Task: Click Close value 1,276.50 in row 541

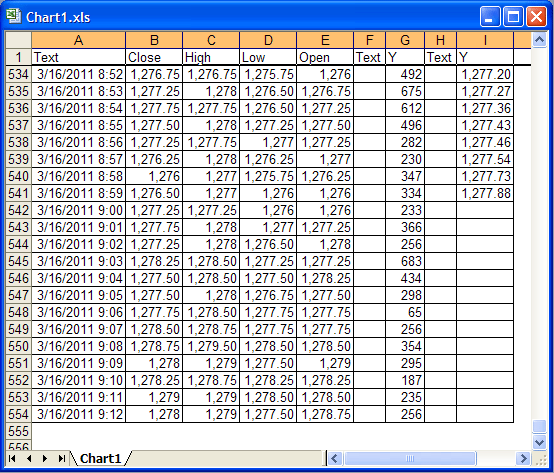Action: click(154, 193)
